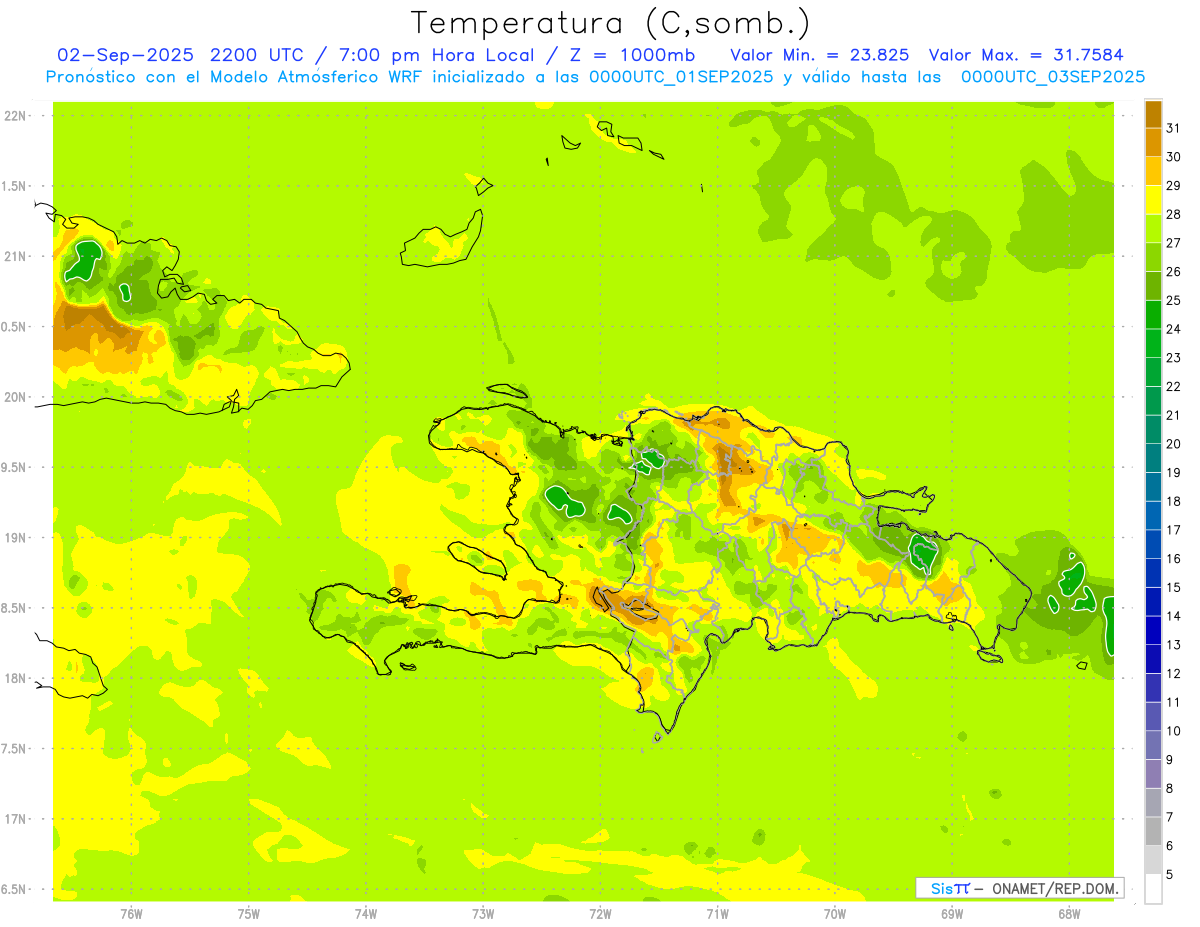Screen dimensions: 1200x927
Task: Click the "31" value on color scale
Action: coord(1174,127)
